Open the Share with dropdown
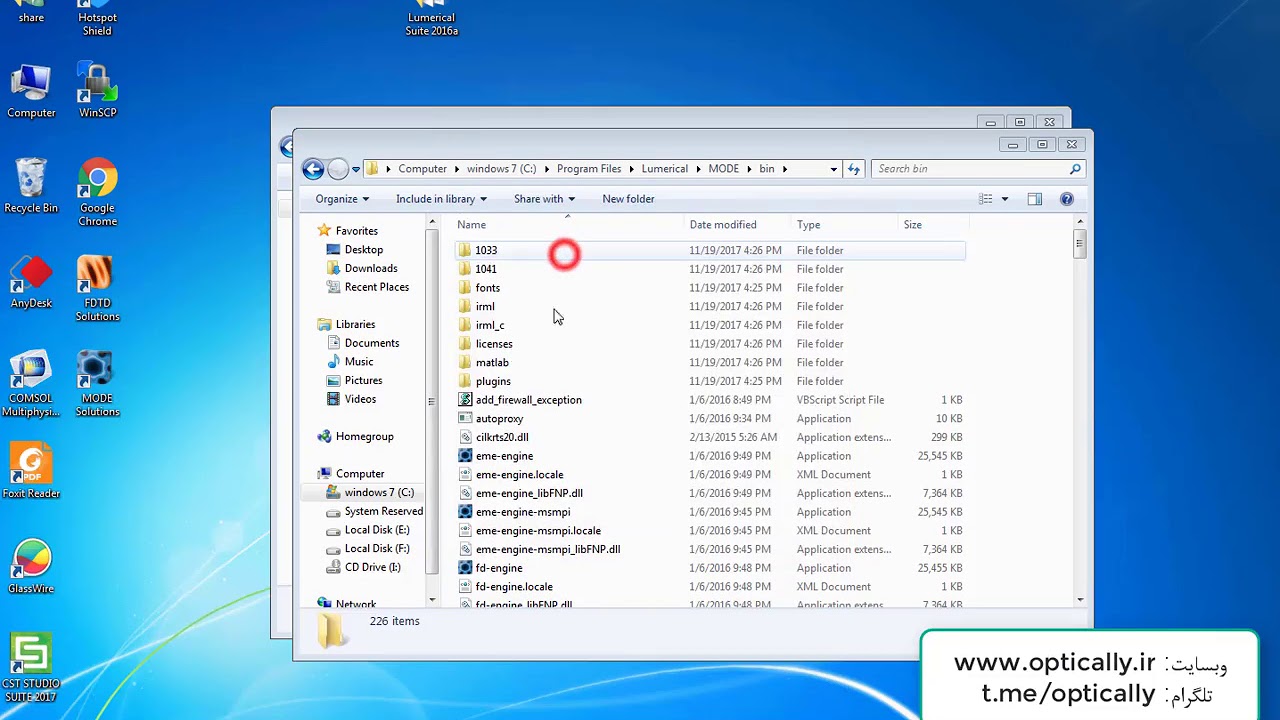The image size is (1280, 720). (x=544, y=199)
